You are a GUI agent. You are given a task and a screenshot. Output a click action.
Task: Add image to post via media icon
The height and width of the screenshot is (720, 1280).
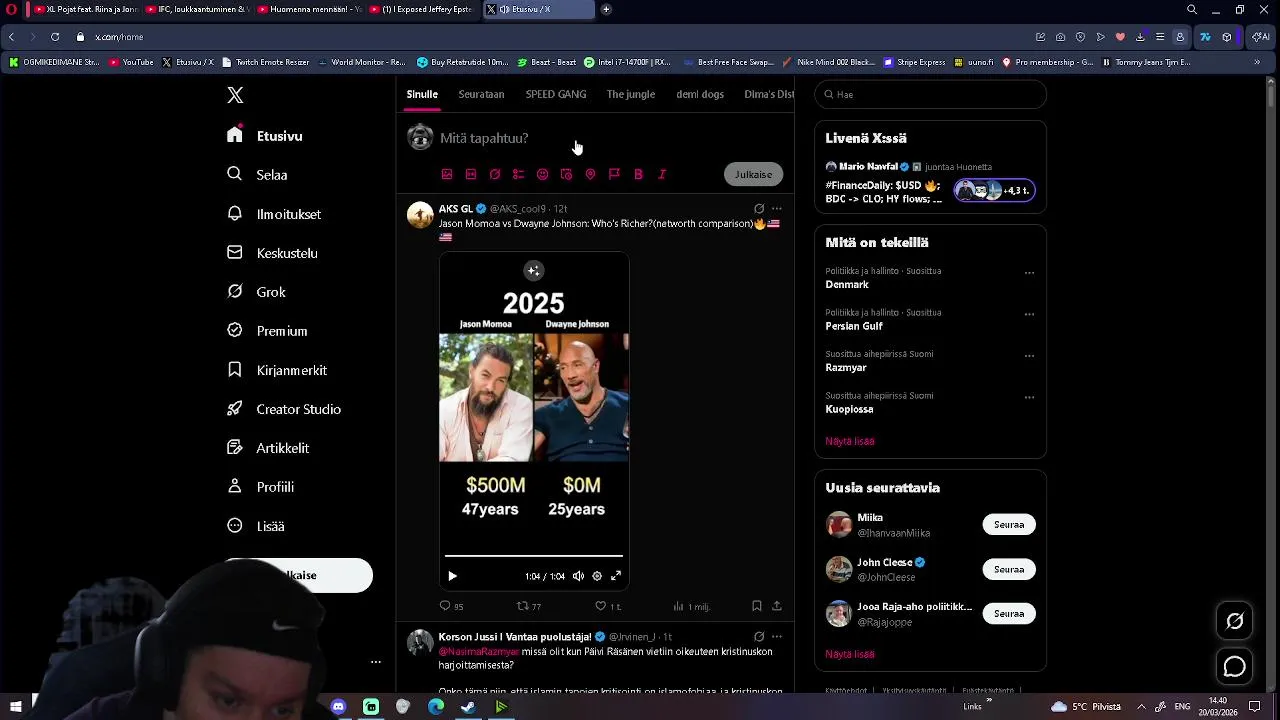click(x=447, y=174)
